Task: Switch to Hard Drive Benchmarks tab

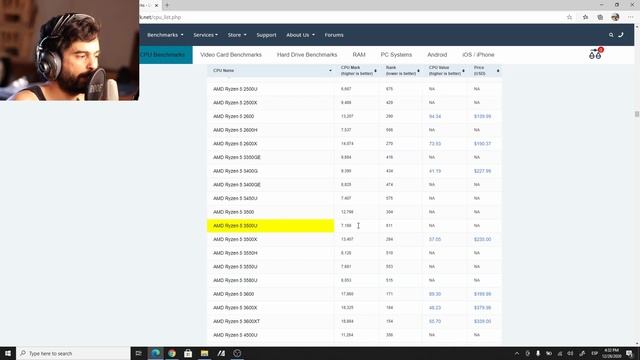Action: 307,55
